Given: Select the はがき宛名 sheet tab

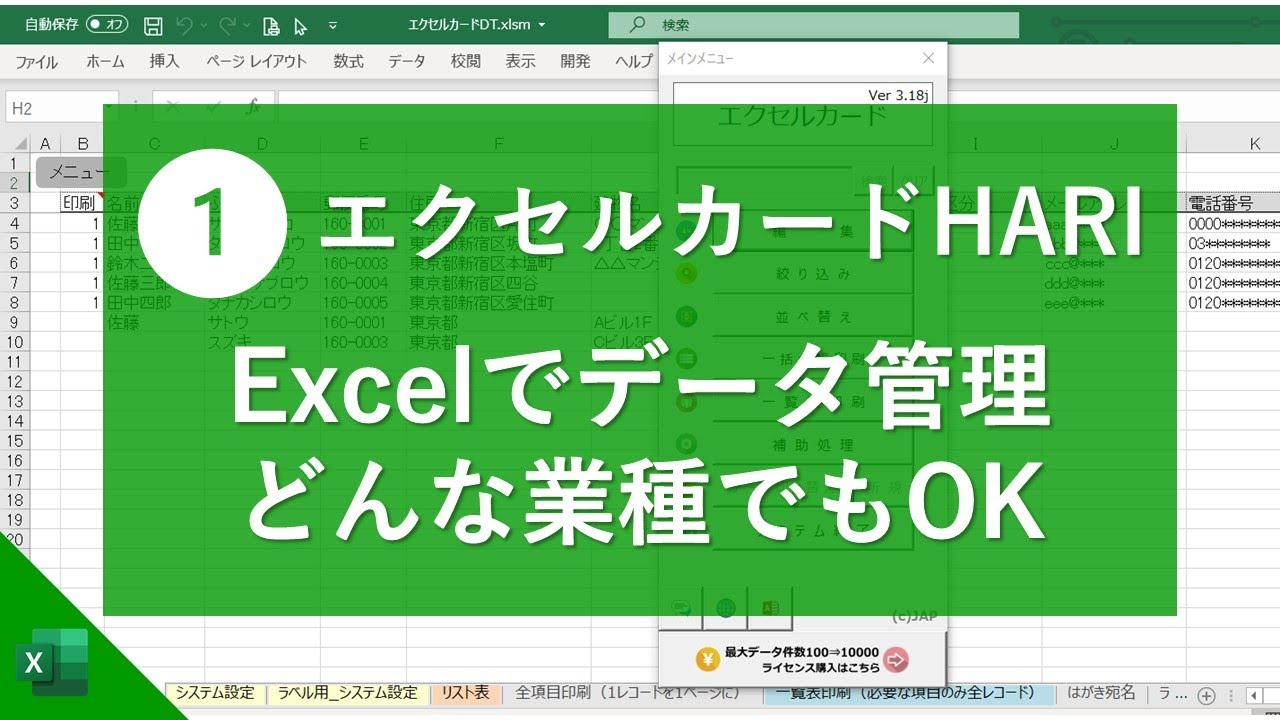Looking at the screenshot, I should [1101, 693].
